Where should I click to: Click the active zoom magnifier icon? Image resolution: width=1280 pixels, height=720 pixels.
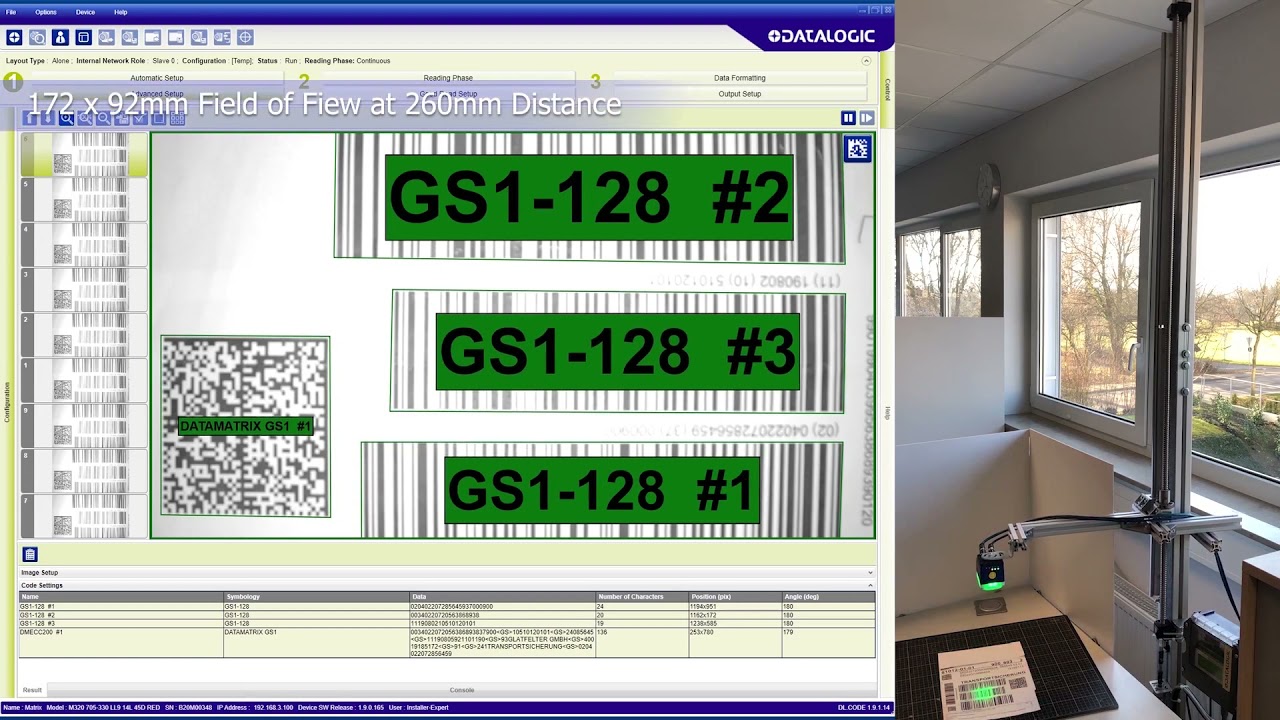(x=67, y=118)
